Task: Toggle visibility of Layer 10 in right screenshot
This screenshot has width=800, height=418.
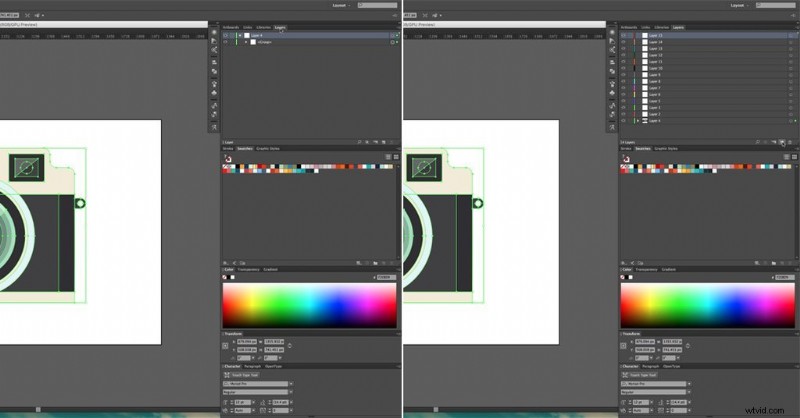Action: click(623, 68)
